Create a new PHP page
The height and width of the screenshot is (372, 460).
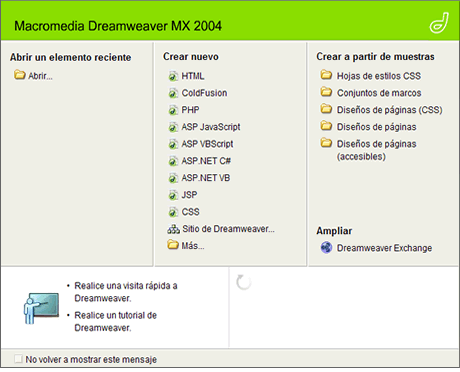point(190,110)
